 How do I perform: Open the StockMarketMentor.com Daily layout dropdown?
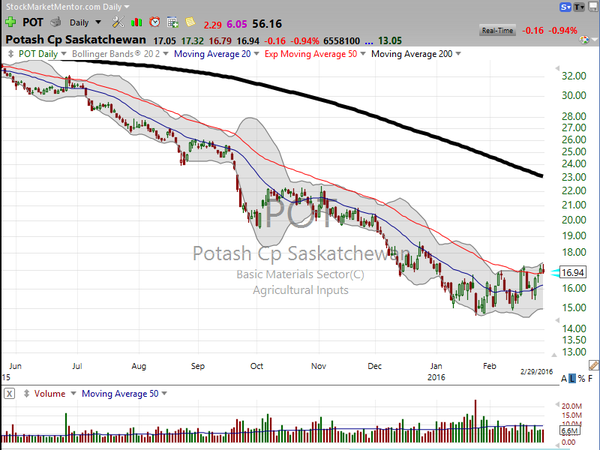click(127, 7)
